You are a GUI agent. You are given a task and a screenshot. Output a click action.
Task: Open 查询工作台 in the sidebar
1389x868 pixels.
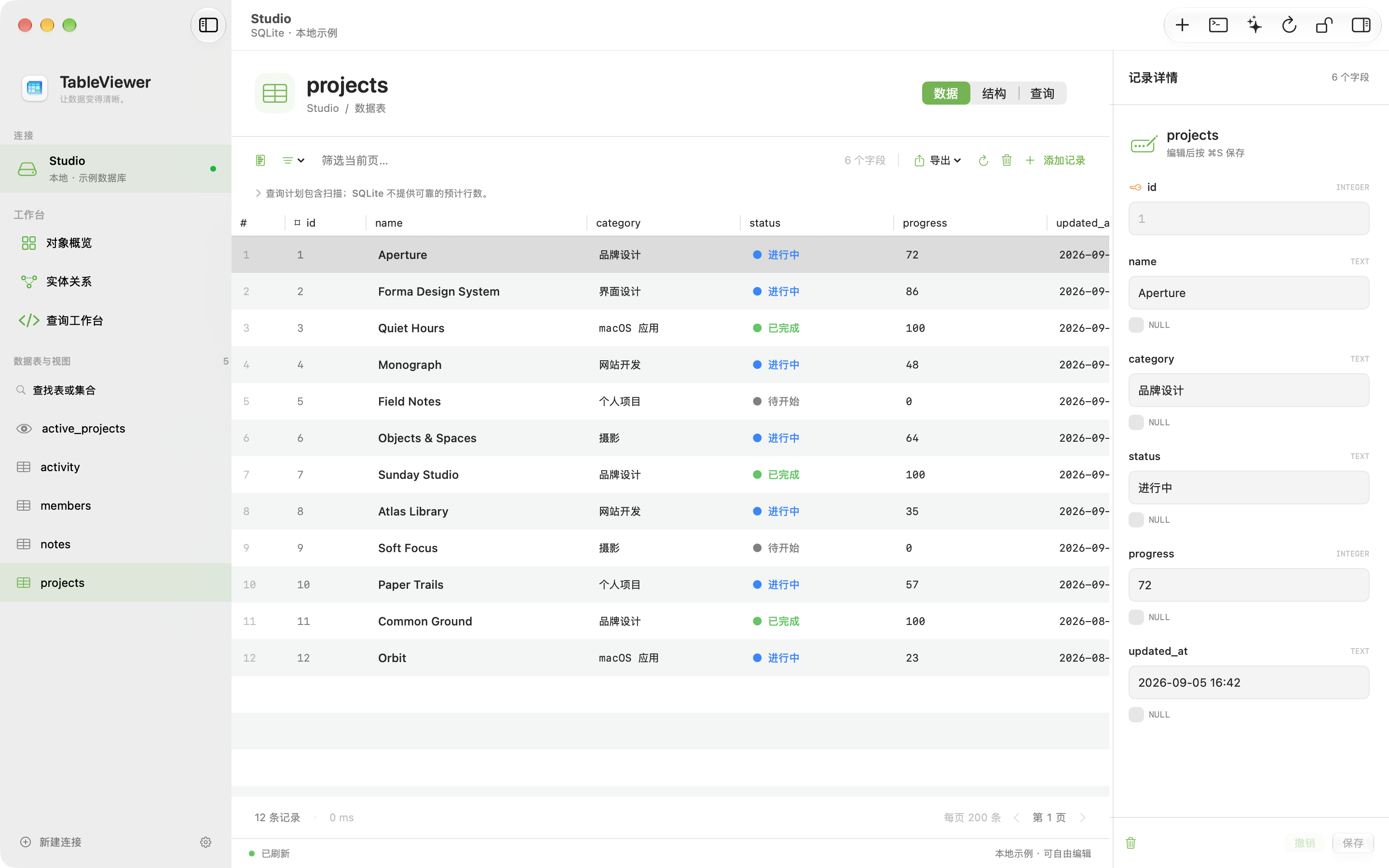[x=115, y=320]
